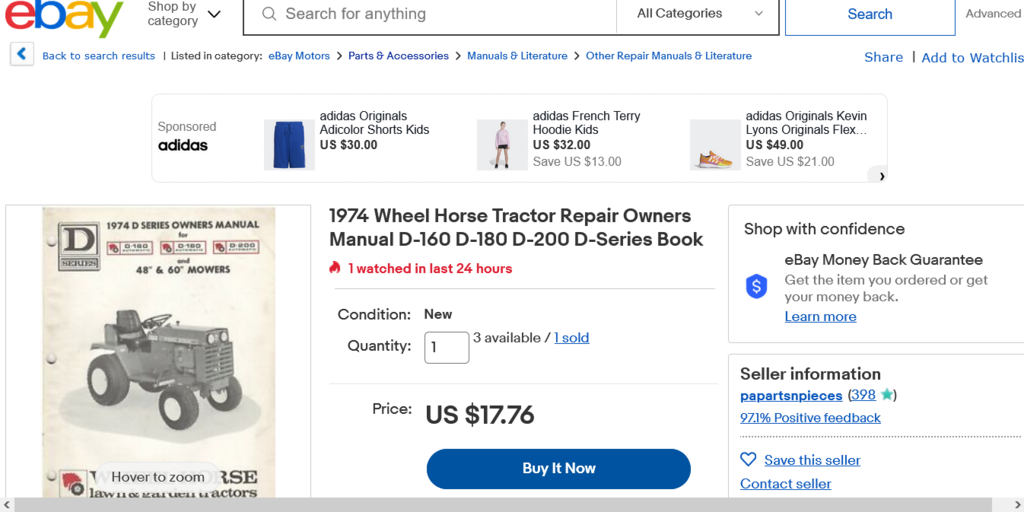Click the sponsored ad next arrow

pyautogui.click(x=881, y=176)
